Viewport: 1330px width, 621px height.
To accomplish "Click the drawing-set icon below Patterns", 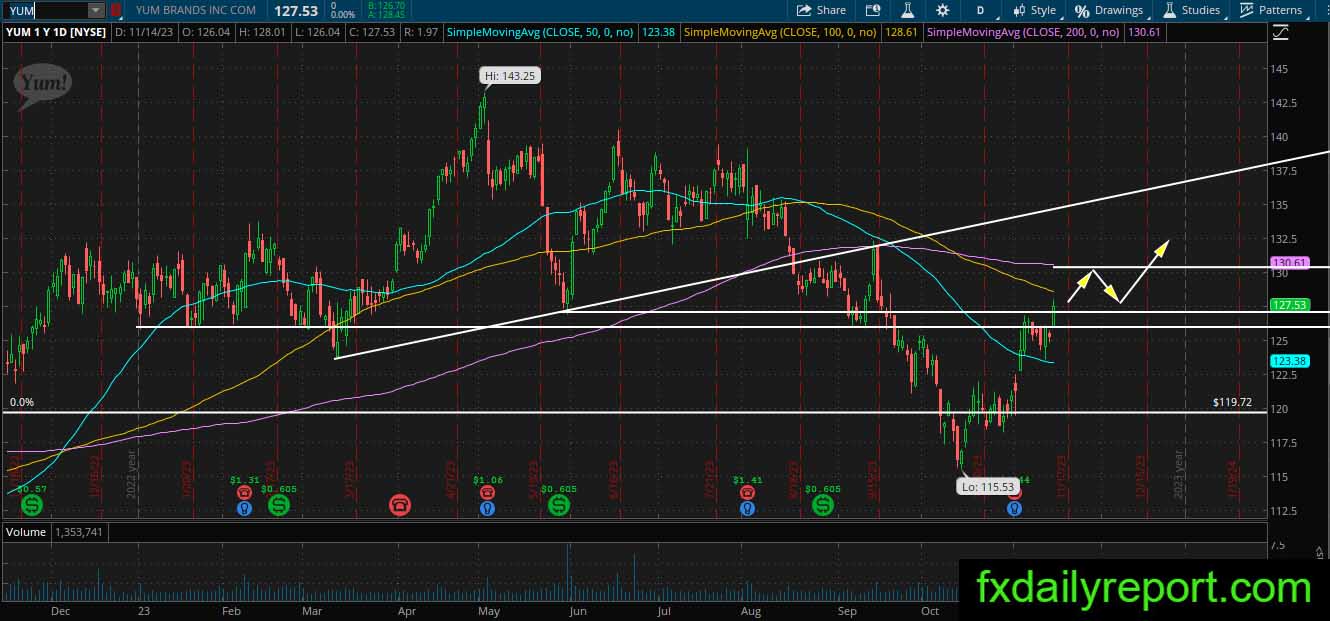I will [x=1281, y=32].
